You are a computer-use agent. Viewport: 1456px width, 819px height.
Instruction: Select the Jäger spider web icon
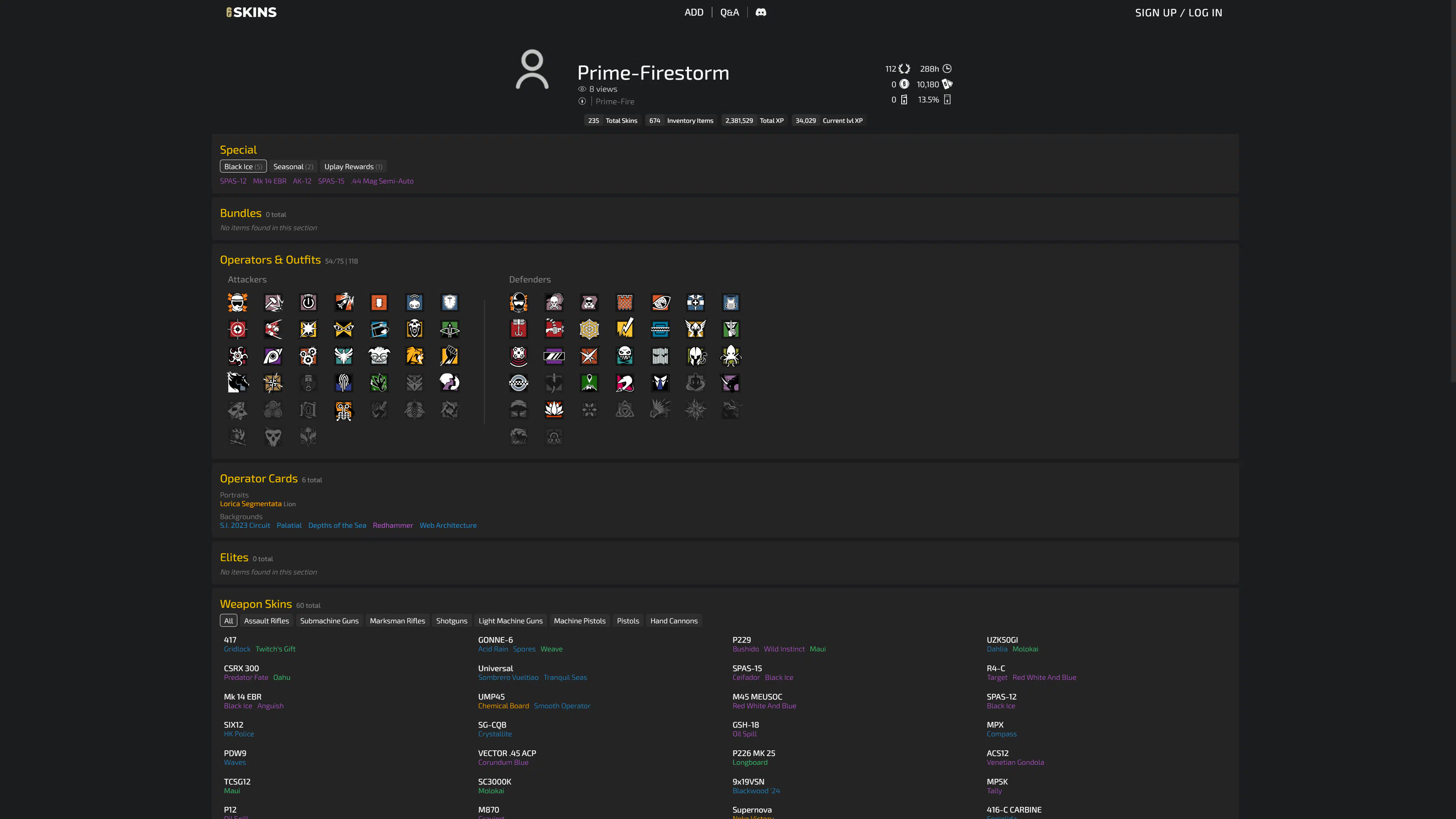click(590, 329)
